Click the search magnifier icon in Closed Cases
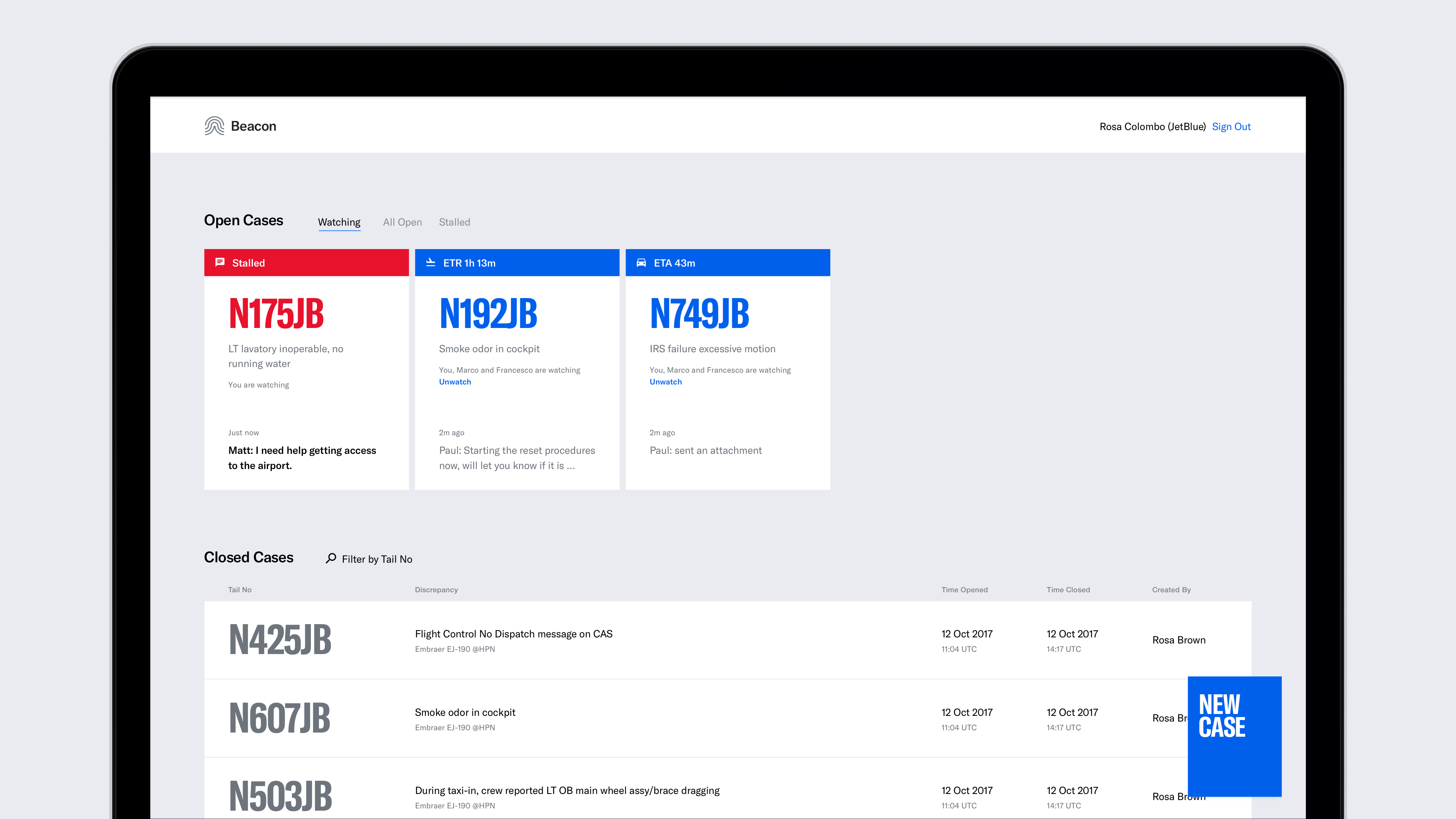The image size is (1456, 819). coord(331,559)
